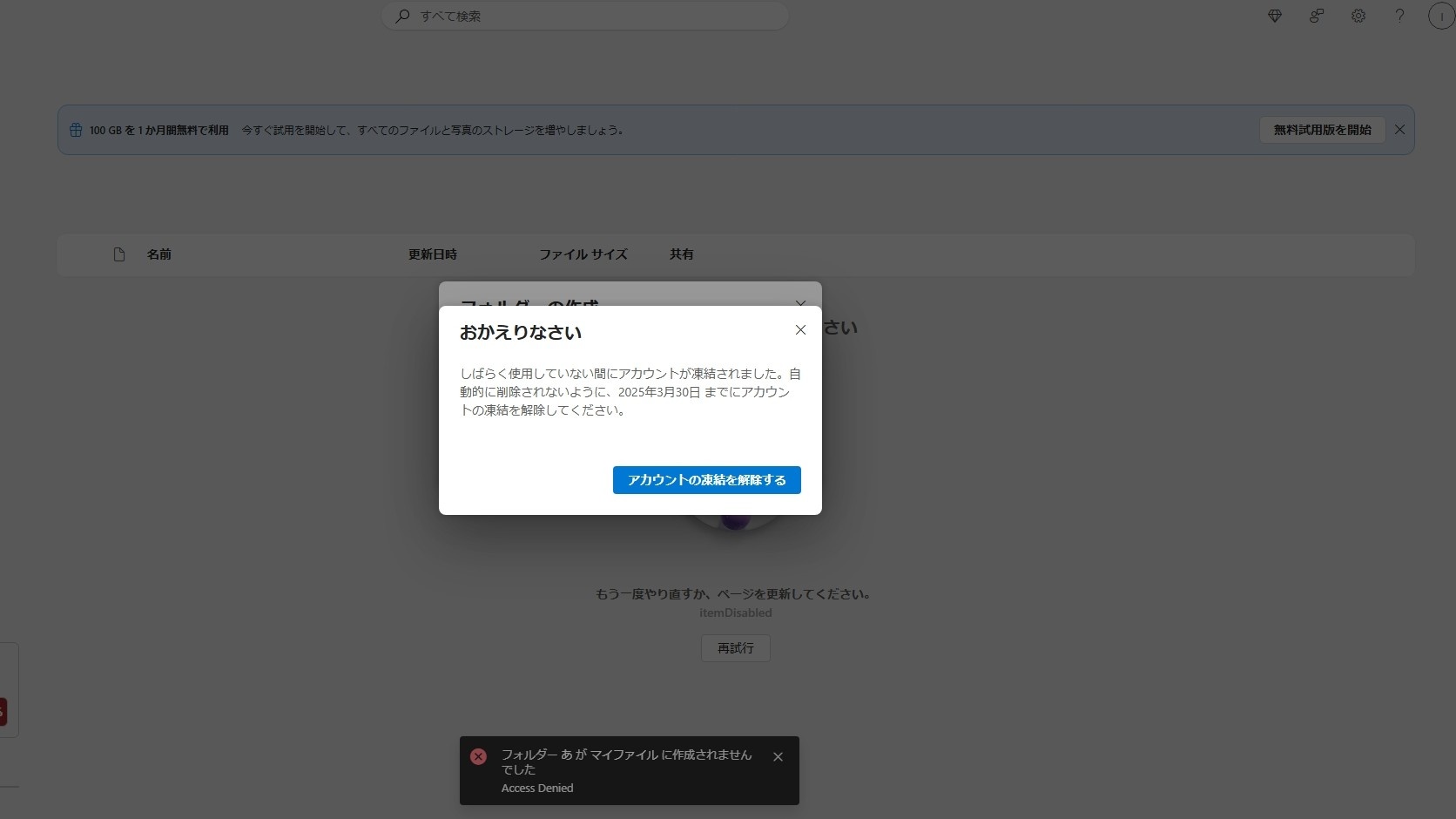Retry folder creation with 再試行
This screenshot has width=1456, height=819.
[x=734, y=647]
